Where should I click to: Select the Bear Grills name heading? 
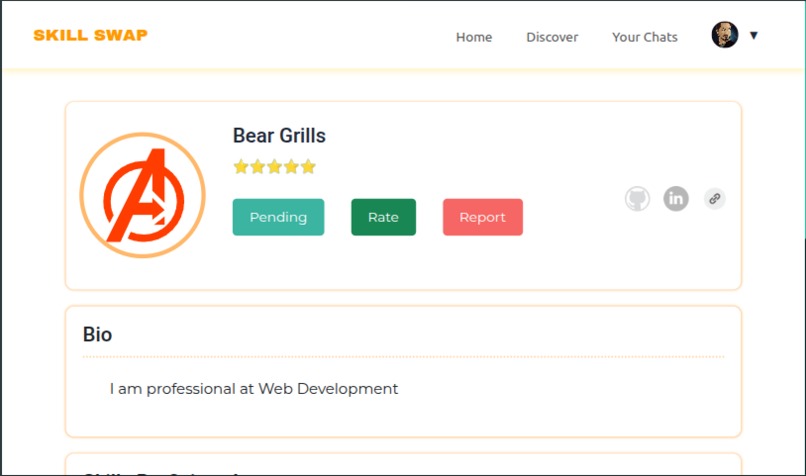click(279, 136)
